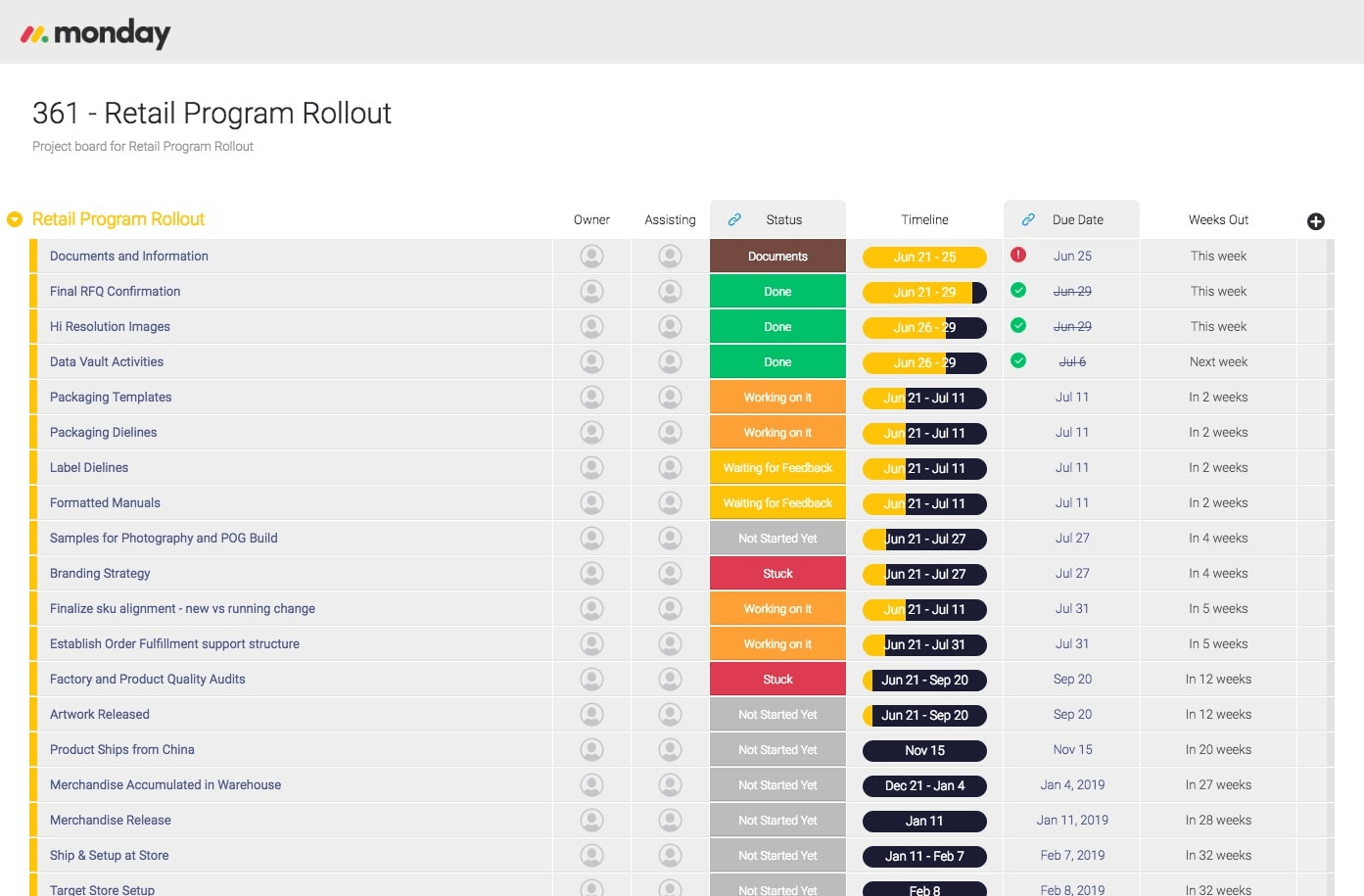Open Finalize sku alignment item
The width and height of the screenshot is (1364, 896).
click(182, 608)
